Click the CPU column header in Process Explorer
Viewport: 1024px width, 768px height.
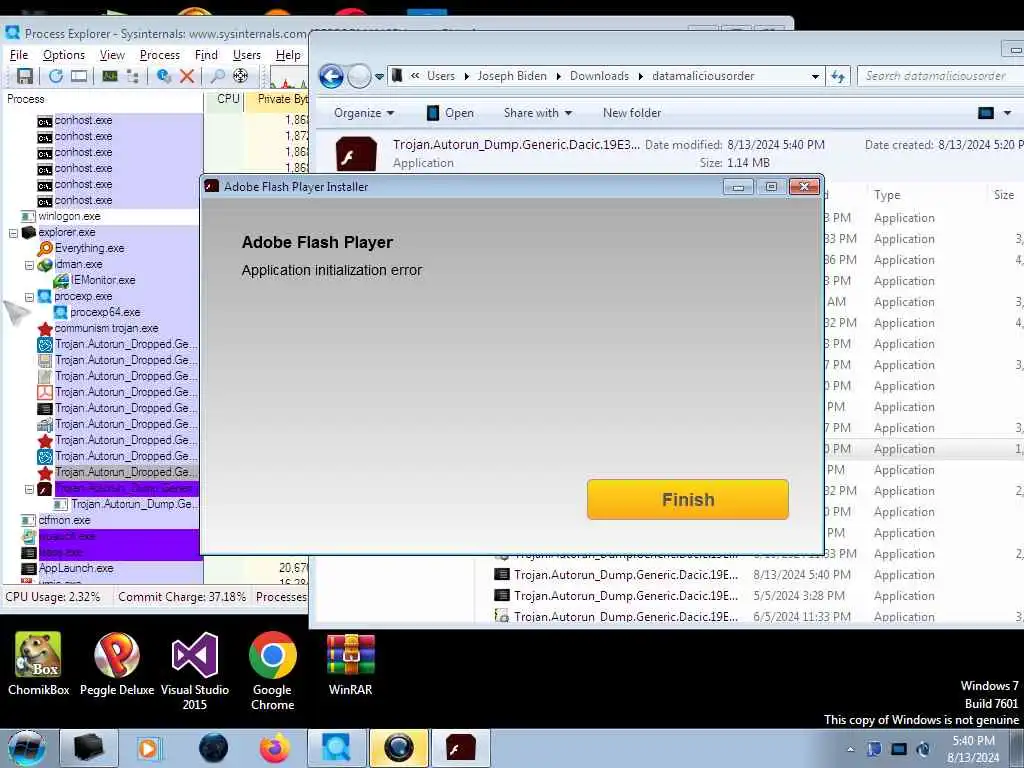point(227,99)
